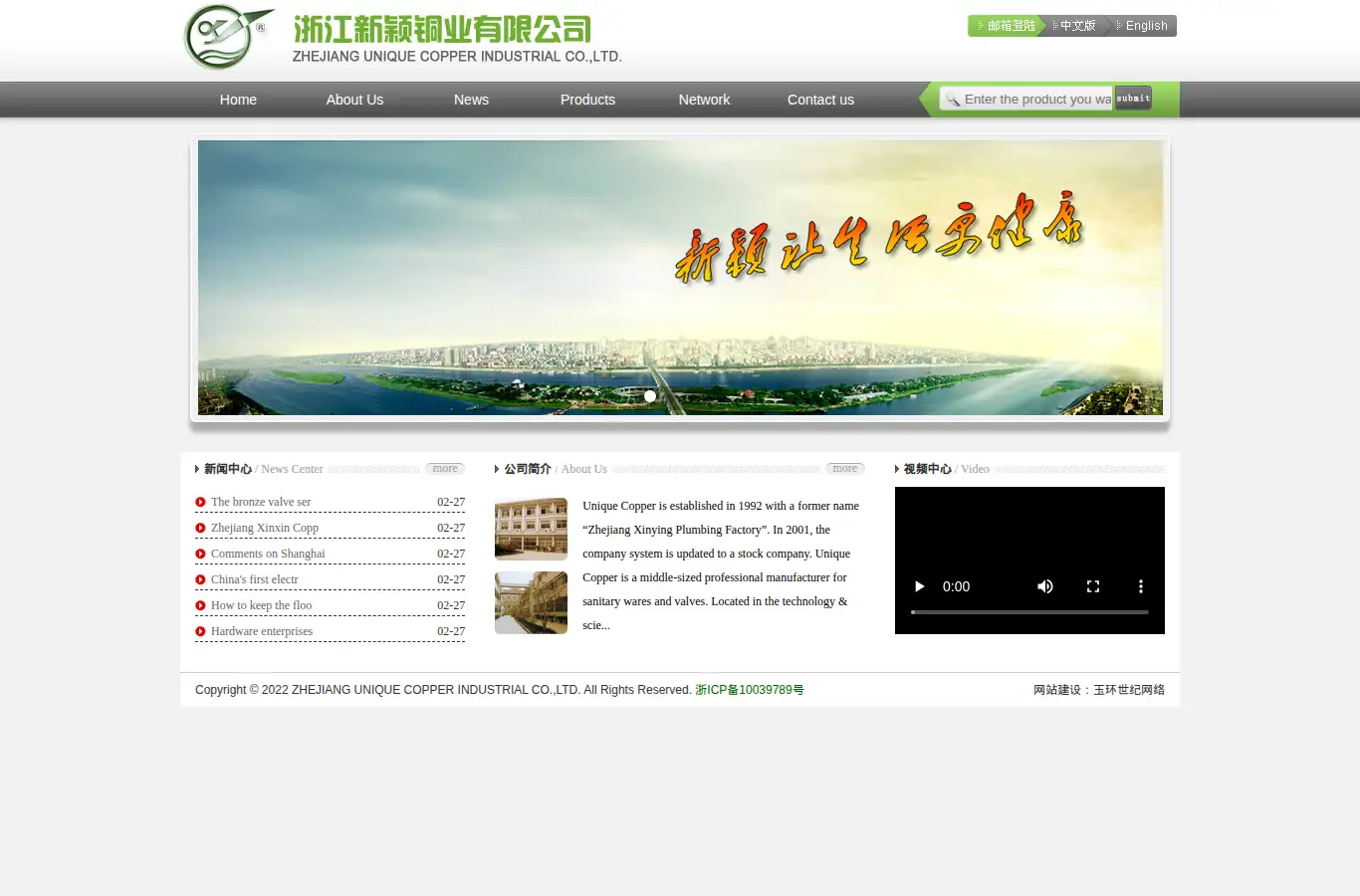
Task: Click the company name title text
Action: pyautogui.click(x=457, y=39)
